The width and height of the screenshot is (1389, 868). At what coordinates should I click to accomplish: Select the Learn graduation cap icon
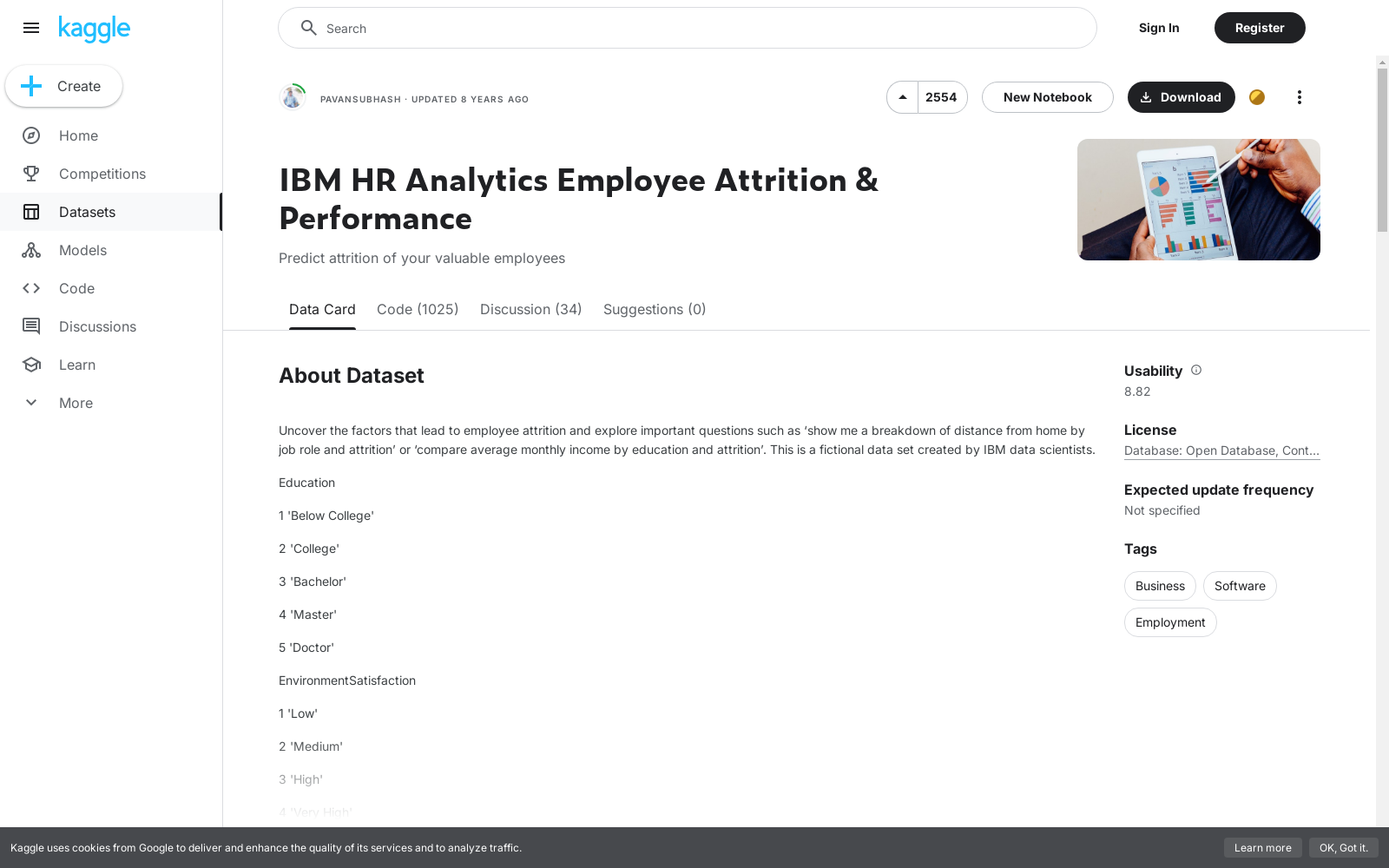(31, 365)
